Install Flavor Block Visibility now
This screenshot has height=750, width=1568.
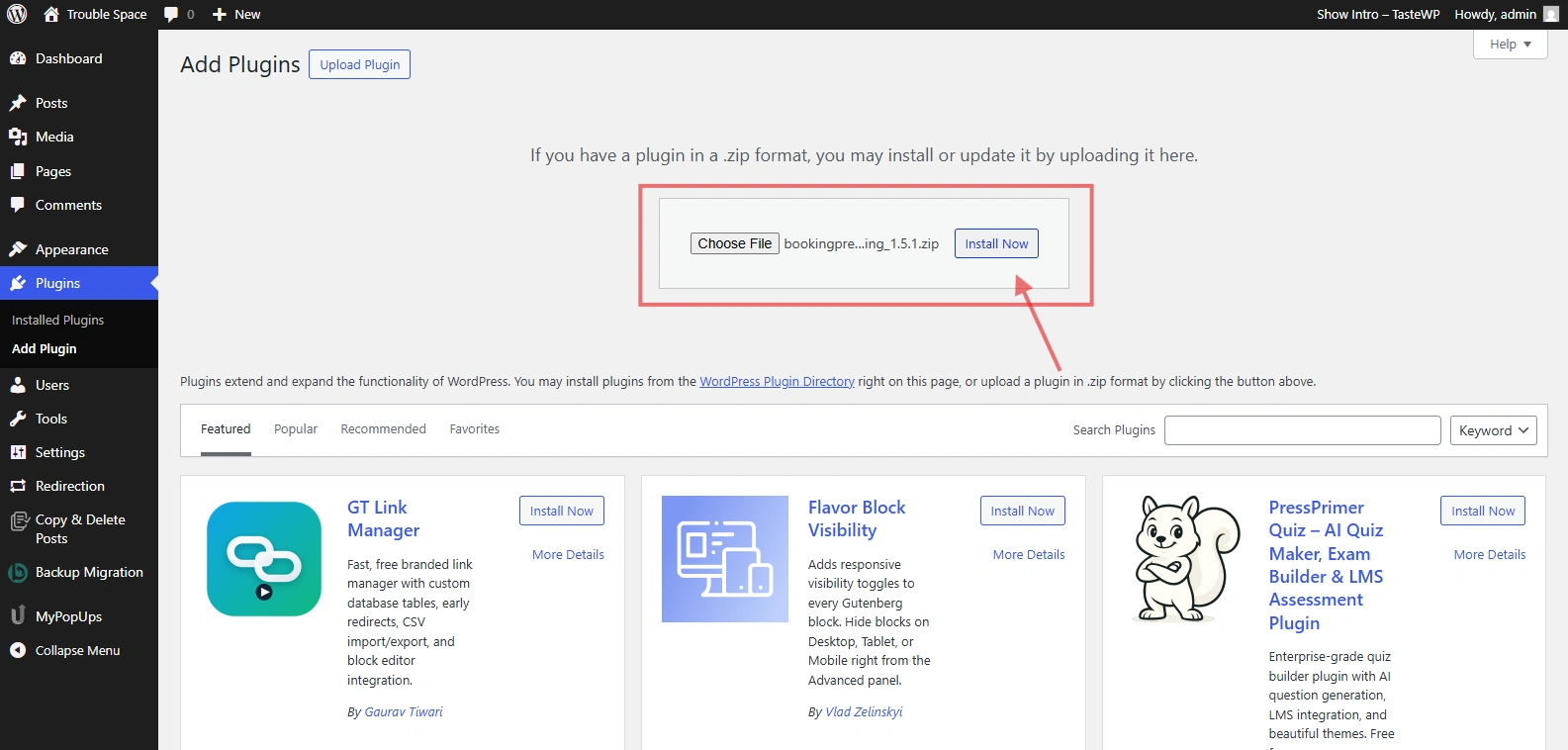click(1023, 511)
